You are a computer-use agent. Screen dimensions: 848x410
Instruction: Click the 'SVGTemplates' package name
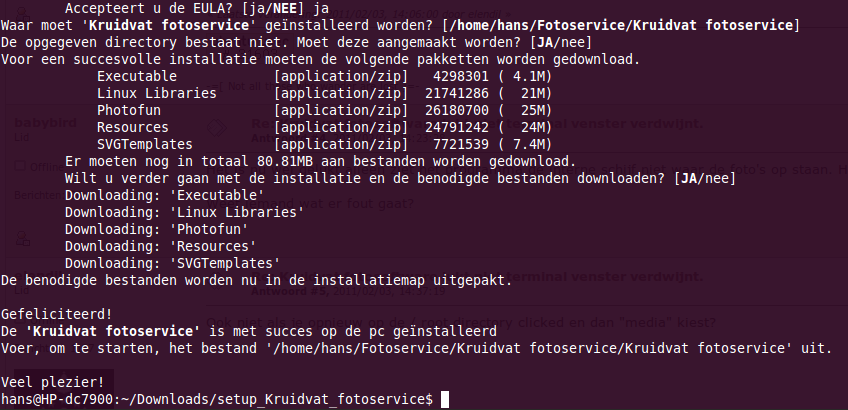coord(144,144)
